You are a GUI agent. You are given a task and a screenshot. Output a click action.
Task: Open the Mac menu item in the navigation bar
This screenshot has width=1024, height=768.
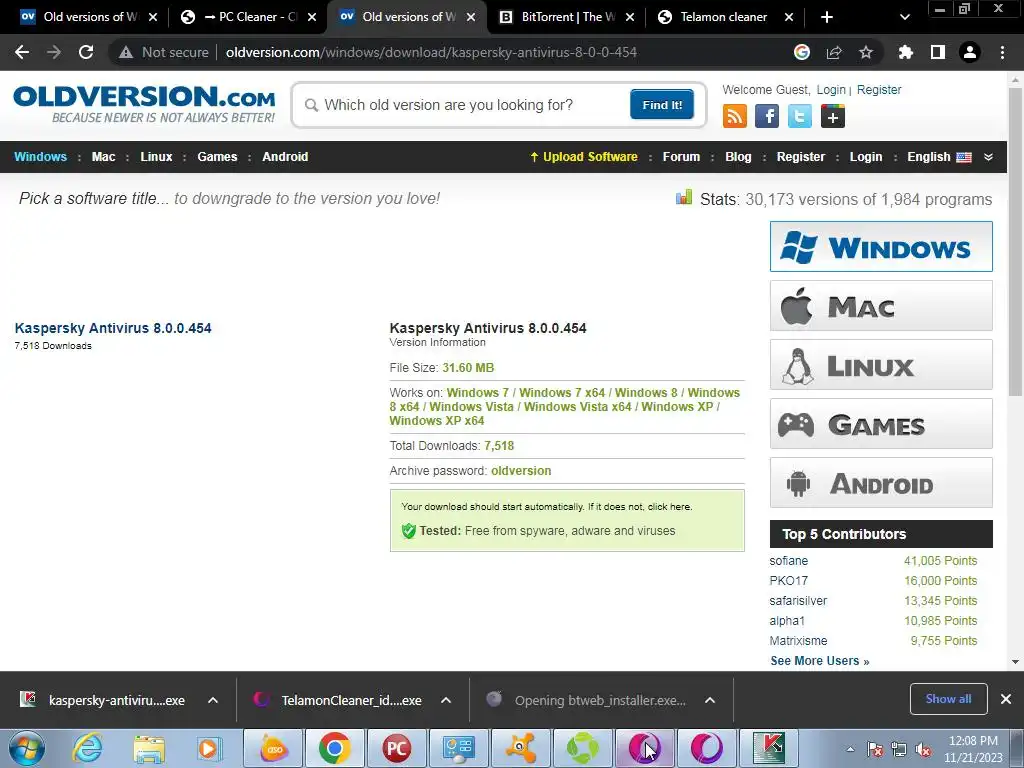click(103, 157)
